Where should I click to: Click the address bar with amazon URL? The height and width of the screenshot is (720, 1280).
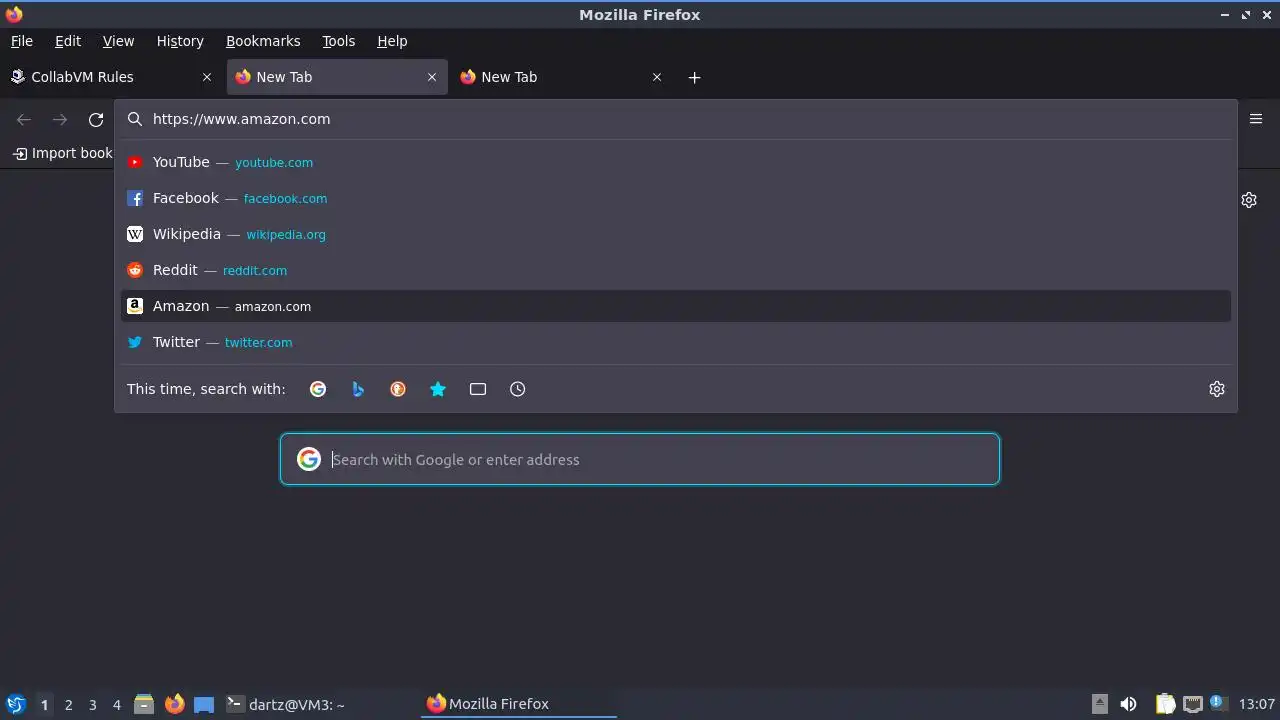[676, 119]
